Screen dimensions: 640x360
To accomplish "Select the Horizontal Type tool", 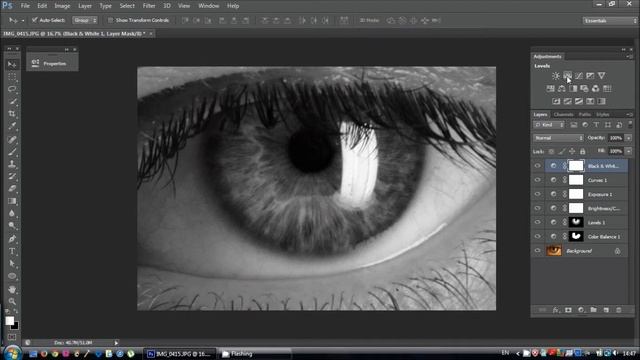I will pyautogui.click(x=12, y=251).
